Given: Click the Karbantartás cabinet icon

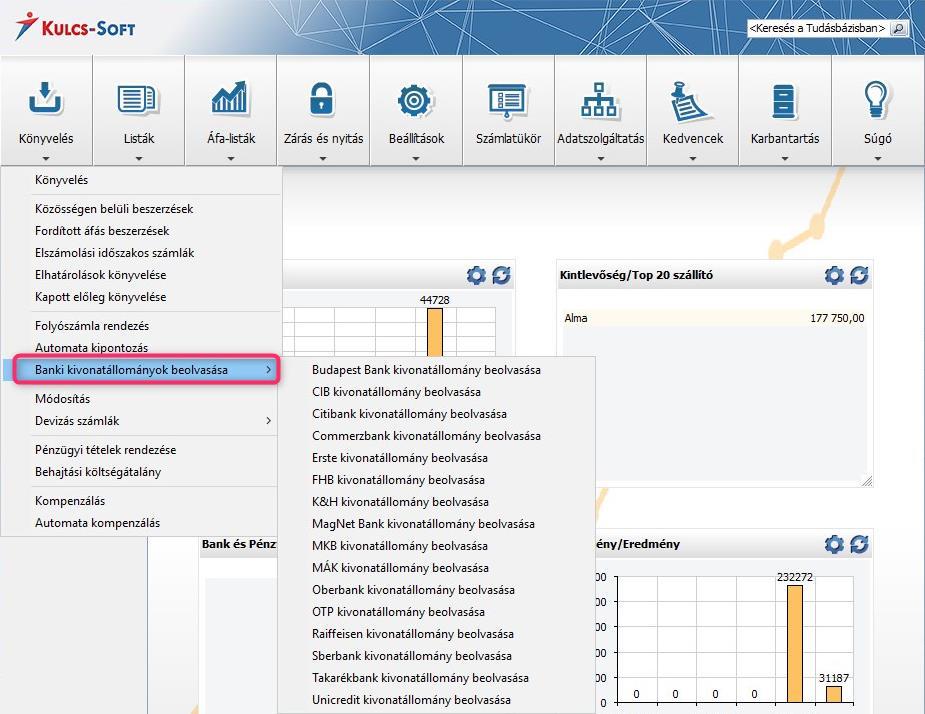Looking at the screenshot, I should 784,101.
